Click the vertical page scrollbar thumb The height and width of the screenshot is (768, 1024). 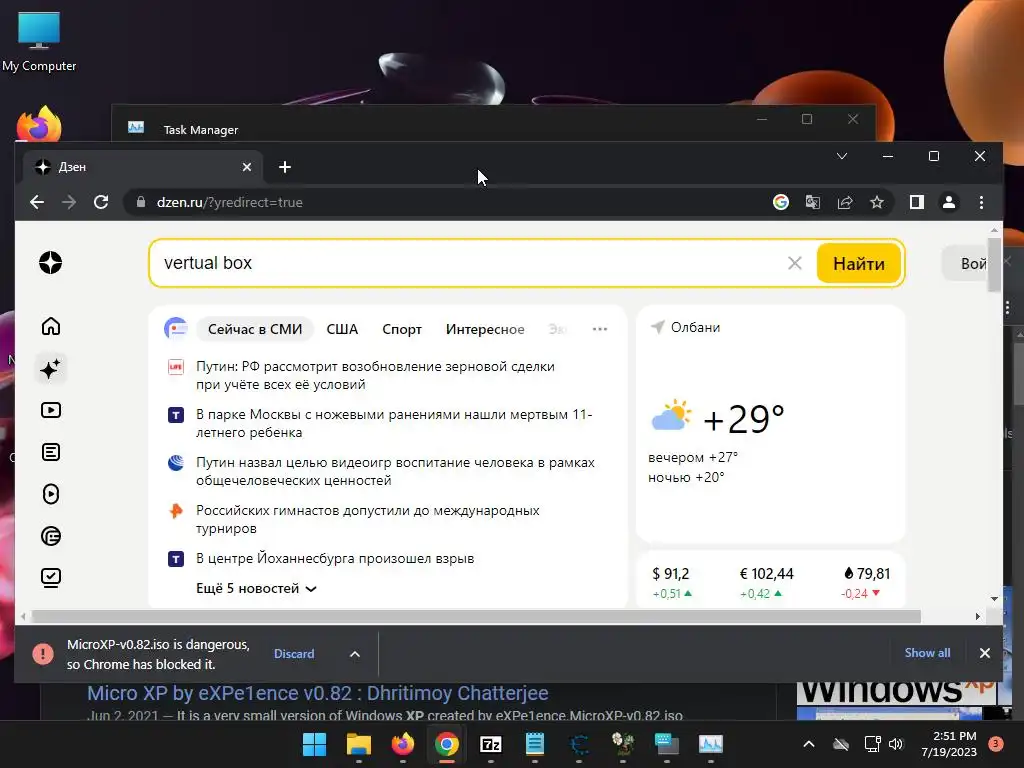[994, 264]
